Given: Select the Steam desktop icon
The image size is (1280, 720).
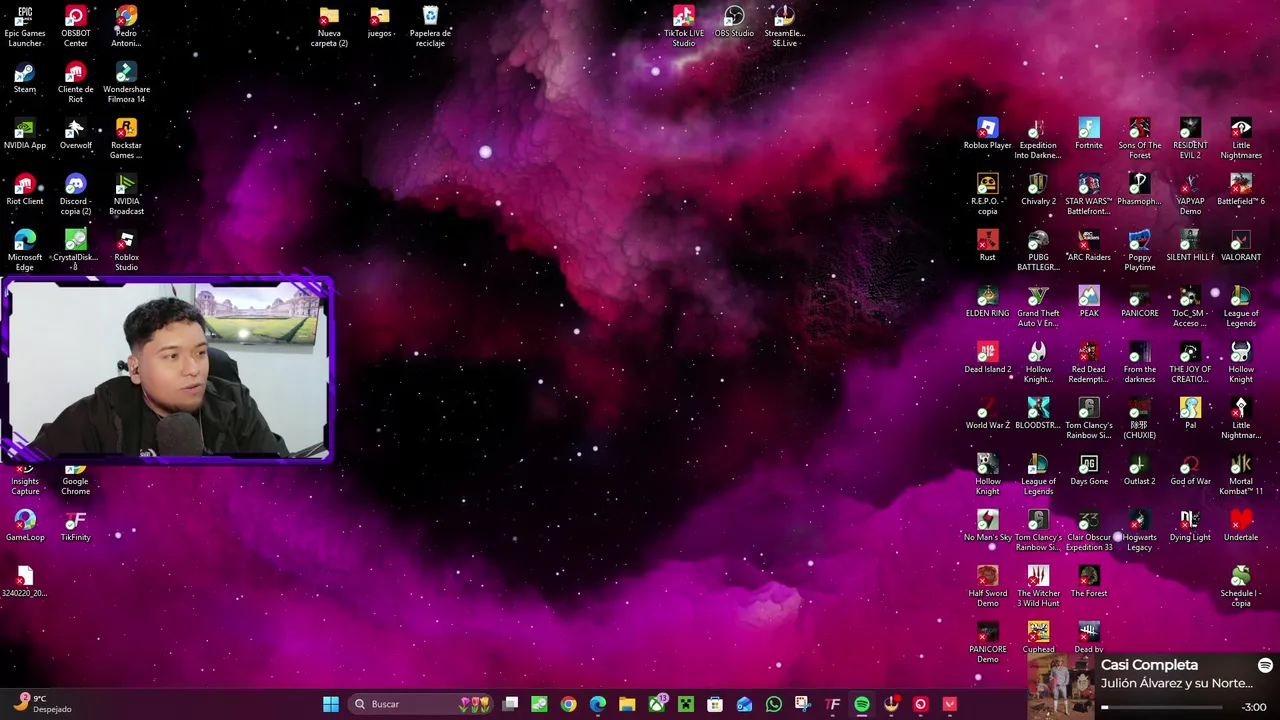Looking at the screenshot, I should point(25,77).
